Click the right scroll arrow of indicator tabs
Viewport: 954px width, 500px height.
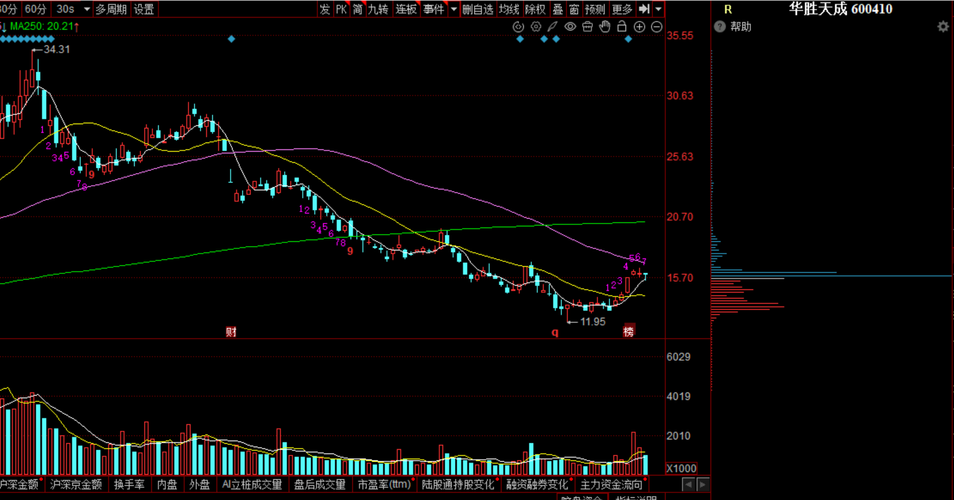point(703,484)
